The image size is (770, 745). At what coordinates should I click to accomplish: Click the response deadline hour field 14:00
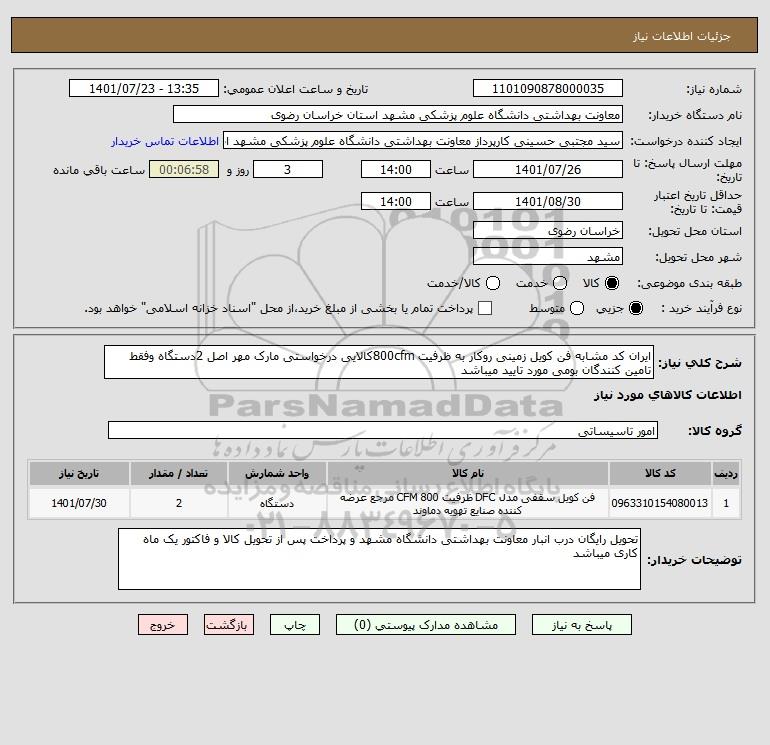tap(396, 169)
